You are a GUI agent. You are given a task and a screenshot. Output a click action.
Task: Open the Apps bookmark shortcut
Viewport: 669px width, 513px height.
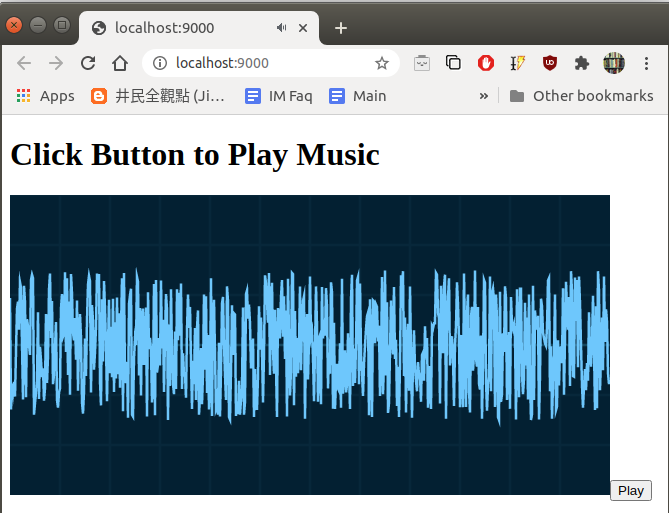tap(45, 96)
